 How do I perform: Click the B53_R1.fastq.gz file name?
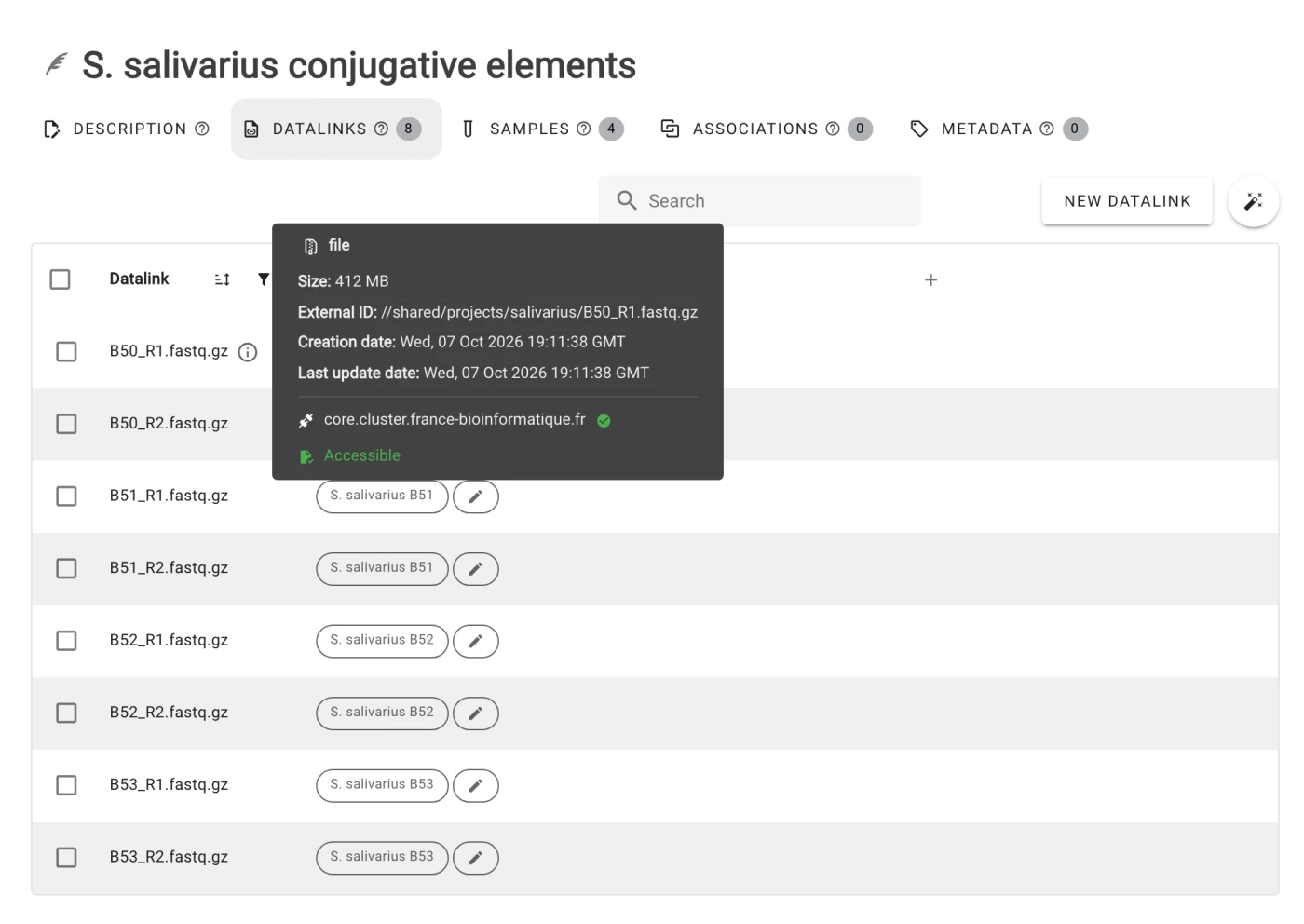click(169, 785)
